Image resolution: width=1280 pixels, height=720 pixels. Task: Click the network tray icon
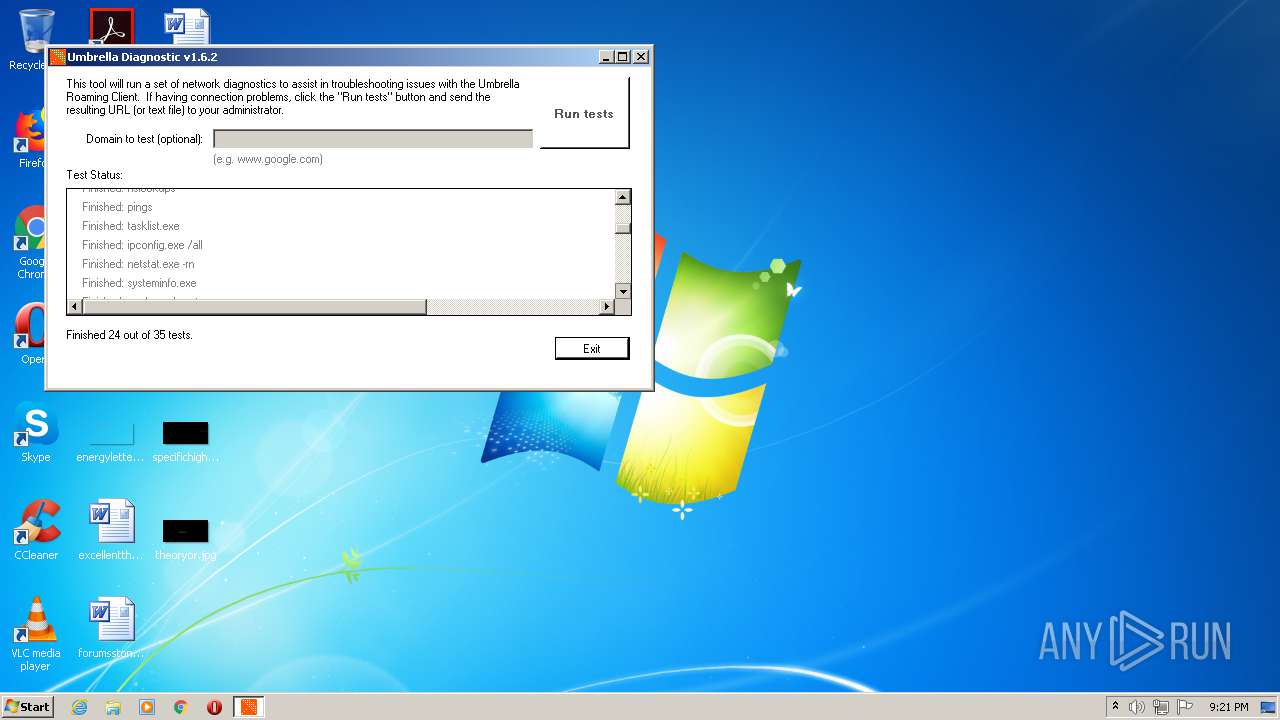[1161, 707]
